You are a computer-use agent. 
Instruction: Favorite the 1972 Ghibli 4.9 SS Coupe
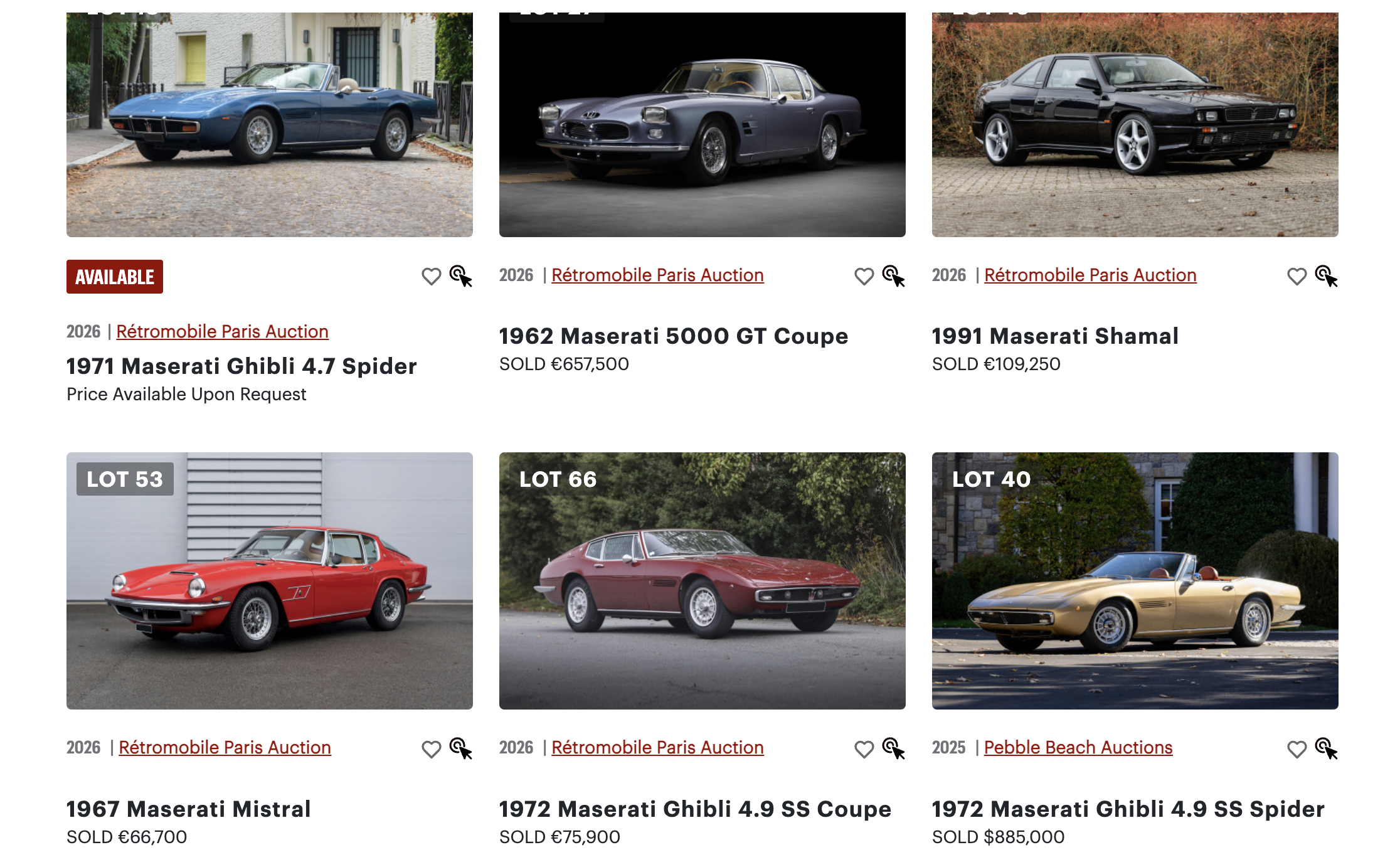tap(864, 749)
